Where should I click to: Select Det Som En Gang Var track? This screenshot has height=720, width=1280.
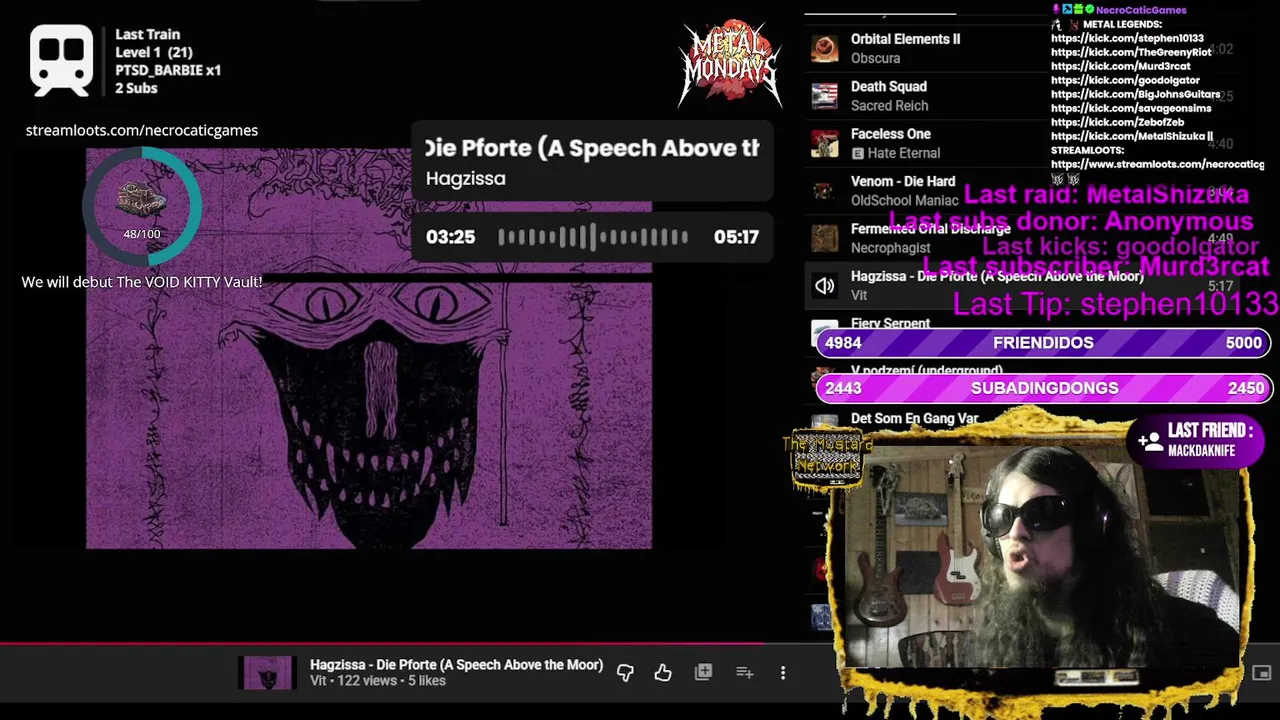point(914,419)
